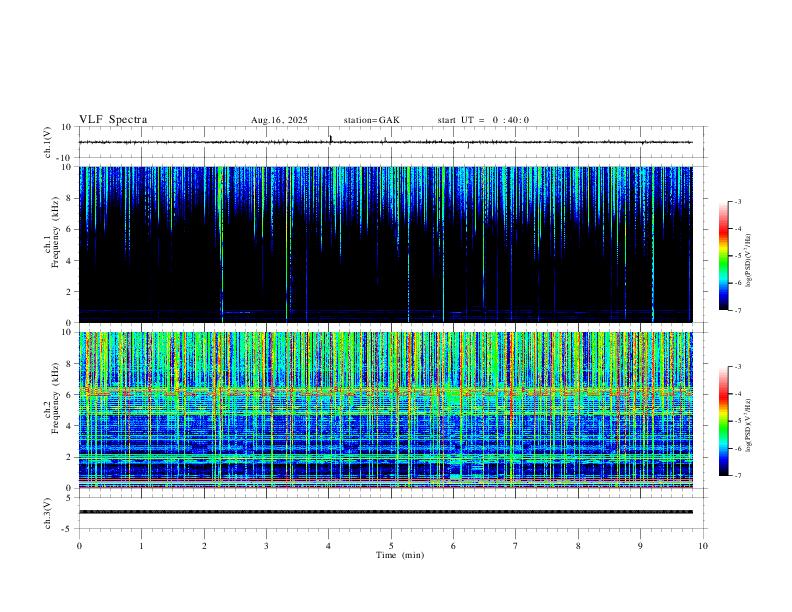792x612 pixels.
Task: Click the "ch.3(V)" axis label
Action: point(48,513)
